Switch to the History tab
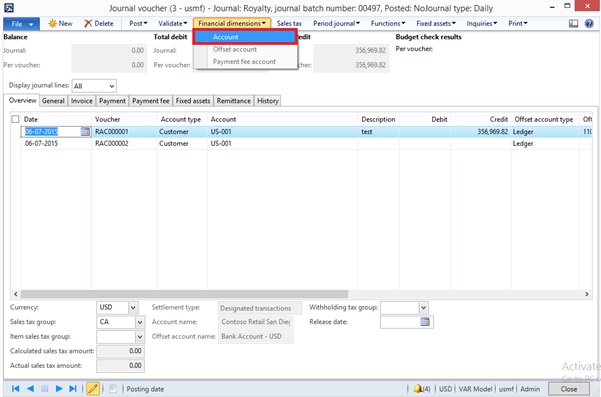 tap(268, 101)
